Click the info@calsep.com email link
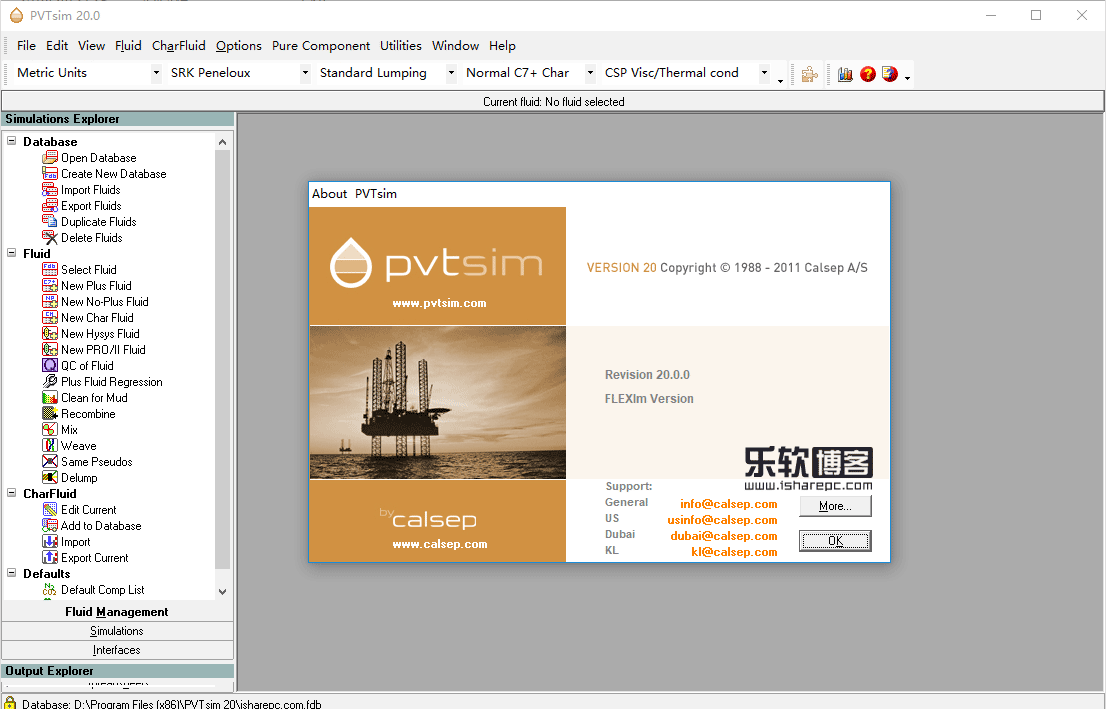1106x709 pixels. pos(729,504)
